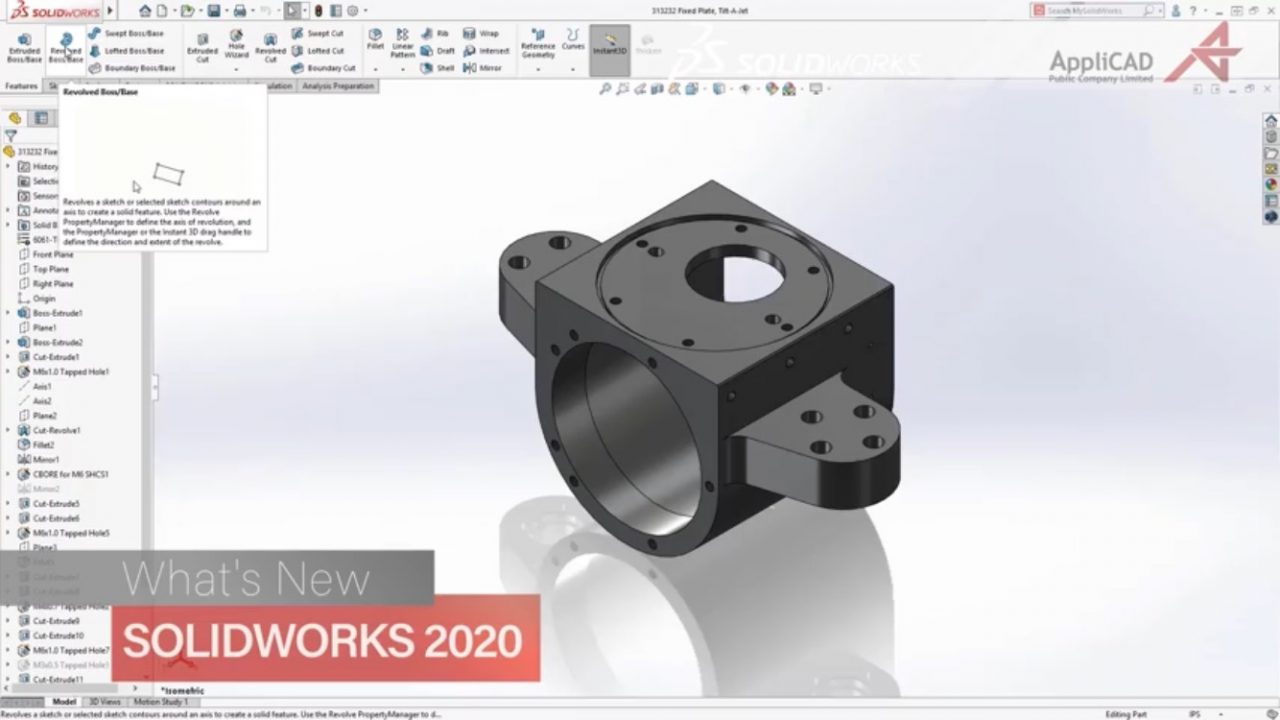This screenshot has height=720, width=1280.
Task: Click the Rebuild traffic light icon
Action: (x=318, y=11)
